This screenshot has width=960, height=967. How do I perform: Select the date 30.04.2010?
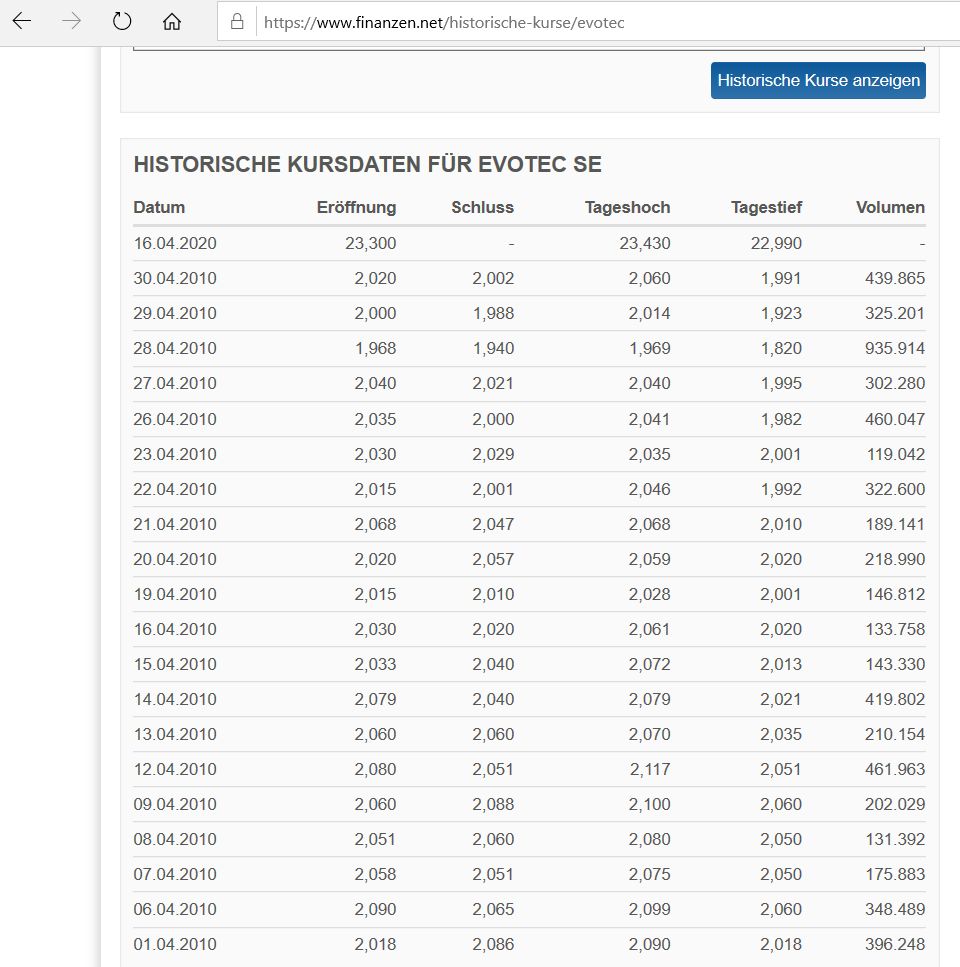(x=175, y=278)
